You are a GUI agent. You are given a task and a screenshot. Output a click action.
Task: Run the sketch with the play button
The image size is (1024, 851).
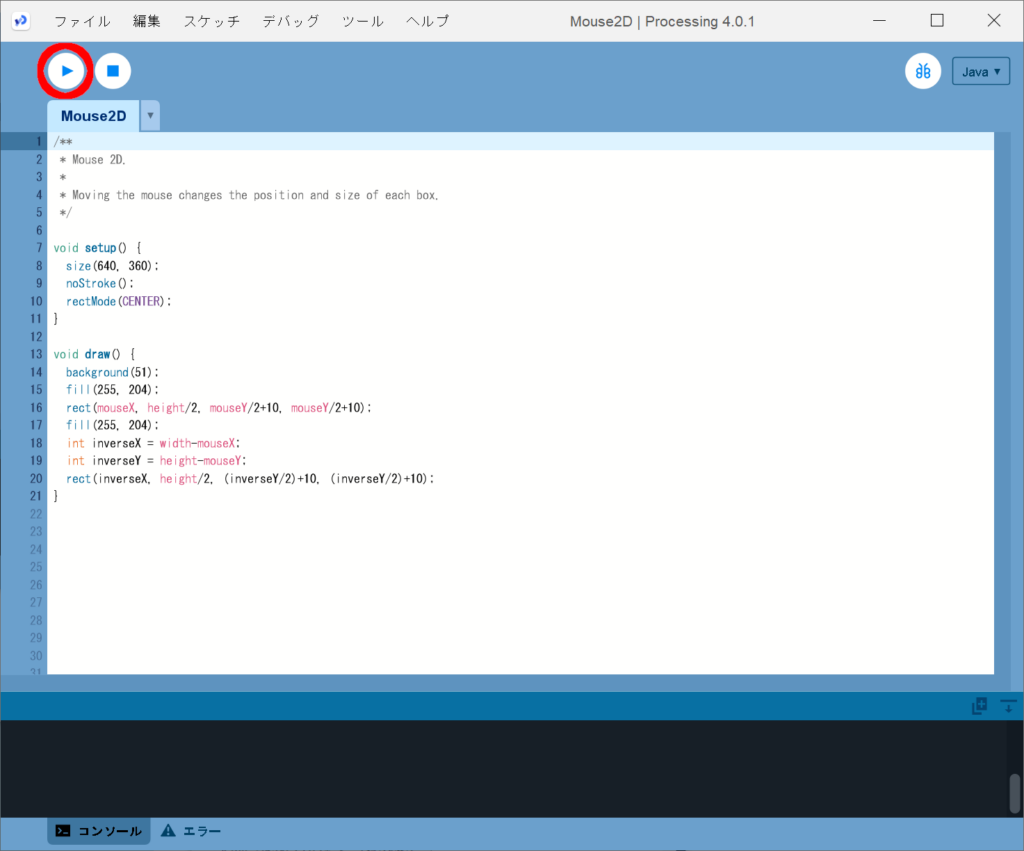click(x=66, y=71)
